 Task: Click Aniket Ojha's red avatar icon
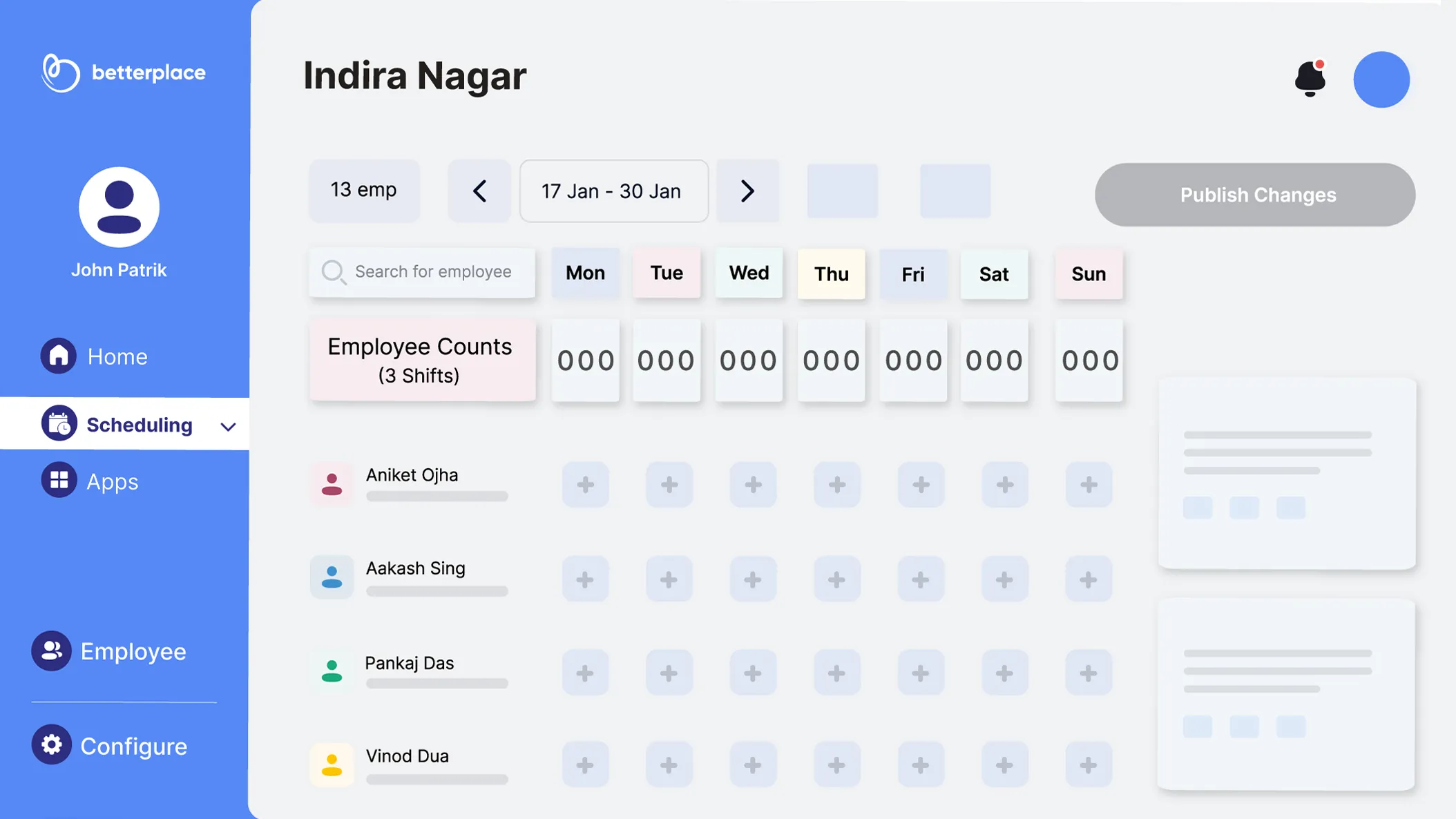(x=332, y=484)
